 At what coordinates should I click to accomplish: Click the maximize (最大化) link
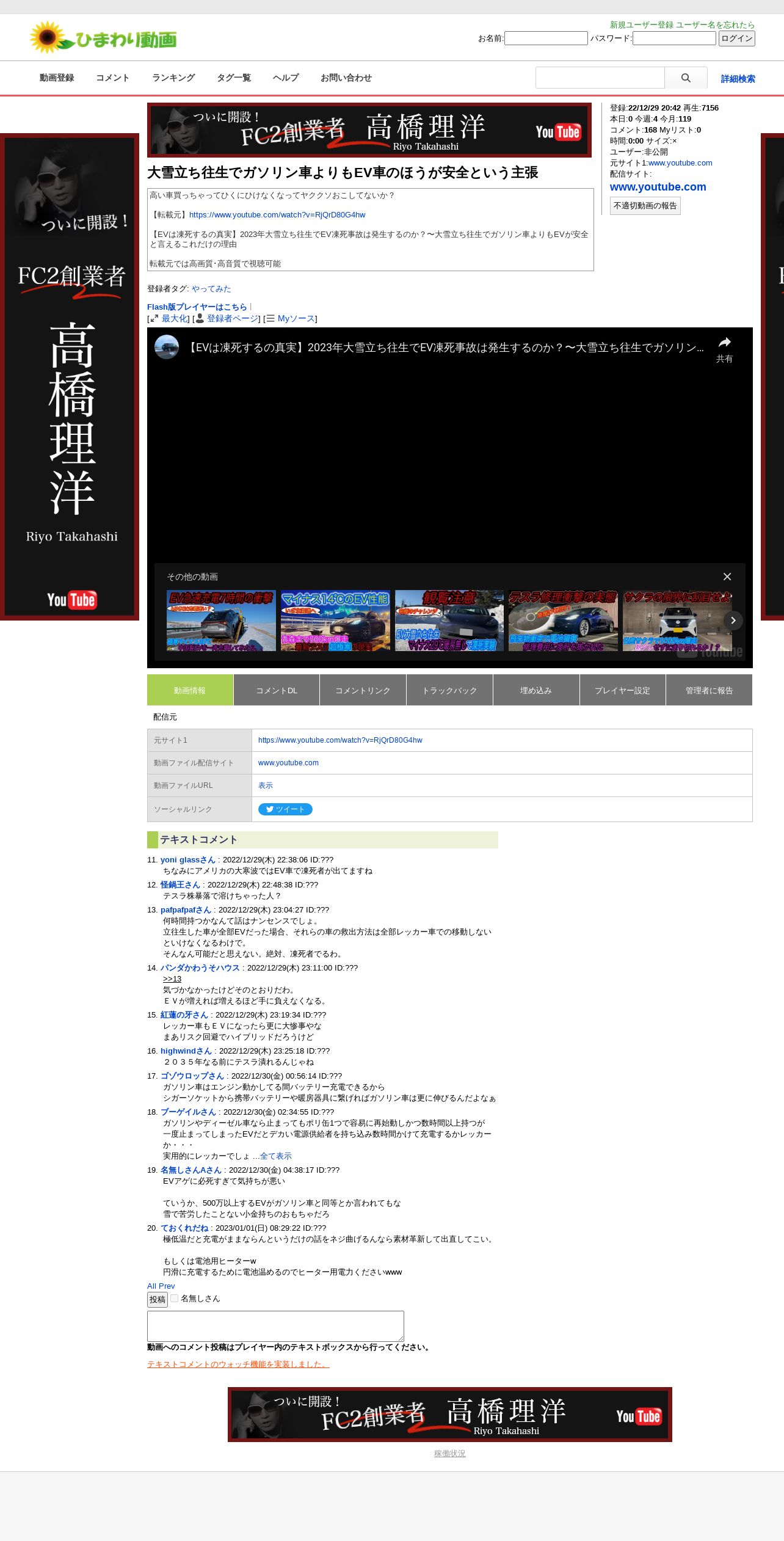pos(175,318)
